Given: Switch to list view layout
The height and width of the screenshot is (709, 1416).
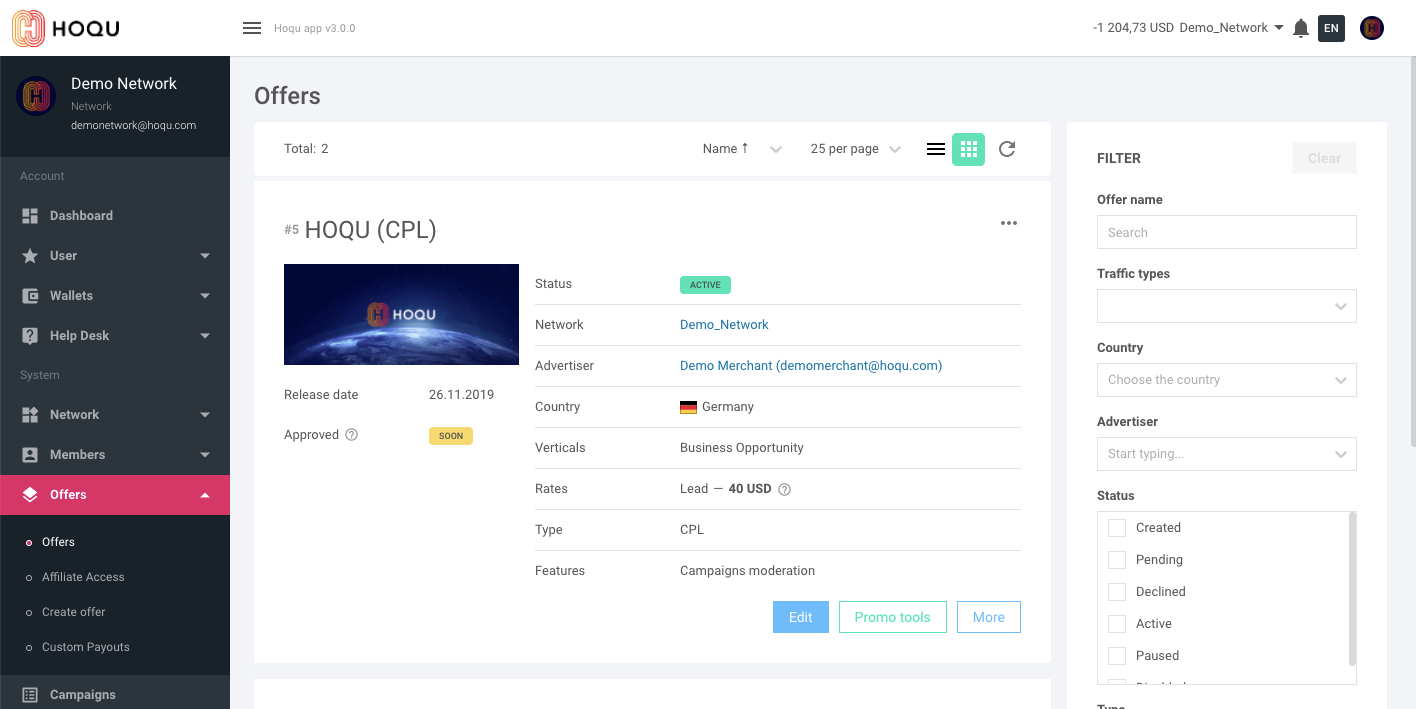Looking at the screenshot, I should click(x=936, y=149).
